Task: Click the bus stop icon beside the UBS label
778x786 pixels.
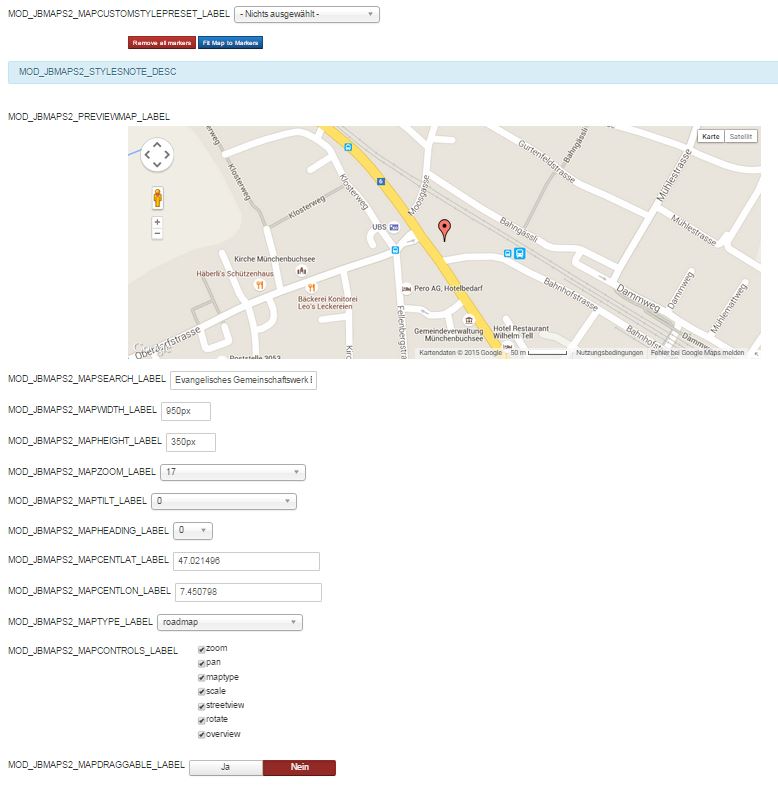Action: click(395, 250)
